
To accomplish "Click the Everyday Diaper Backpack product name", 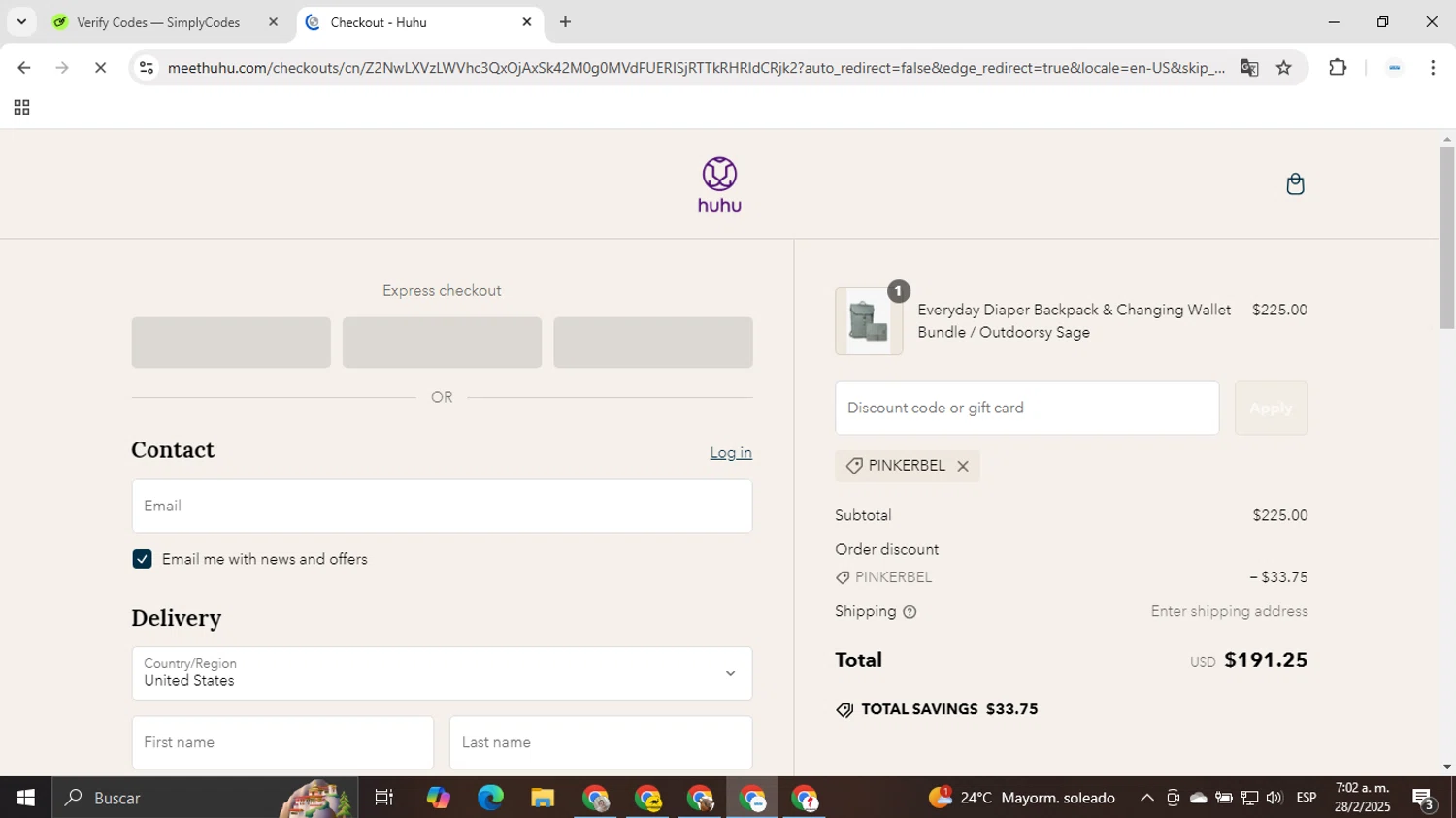I will coord(1075,321).
